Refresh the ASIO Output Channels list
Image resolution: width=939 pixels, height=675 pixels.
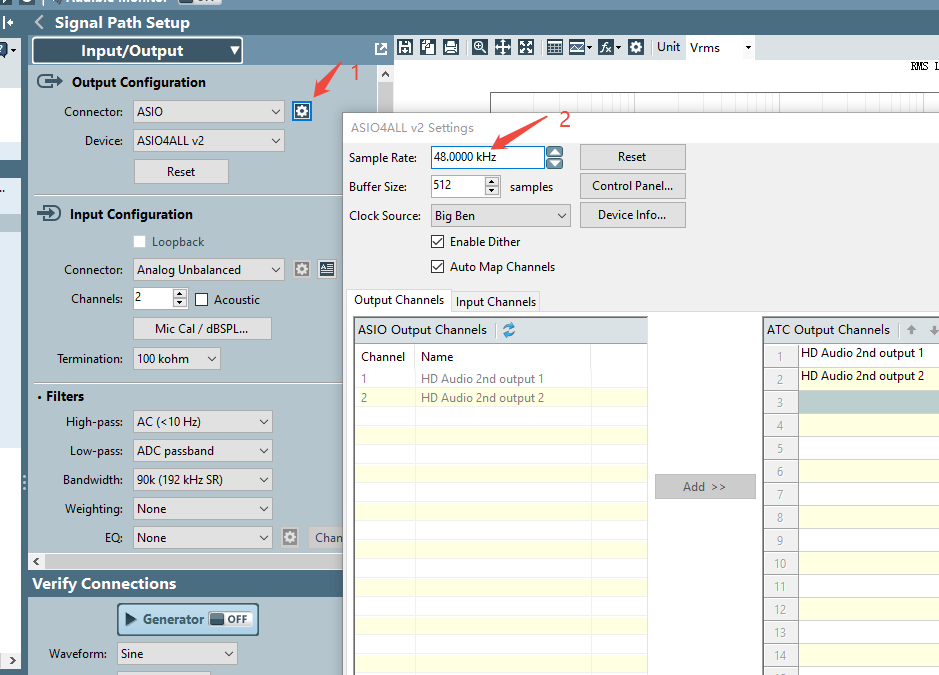click(509, 330)
